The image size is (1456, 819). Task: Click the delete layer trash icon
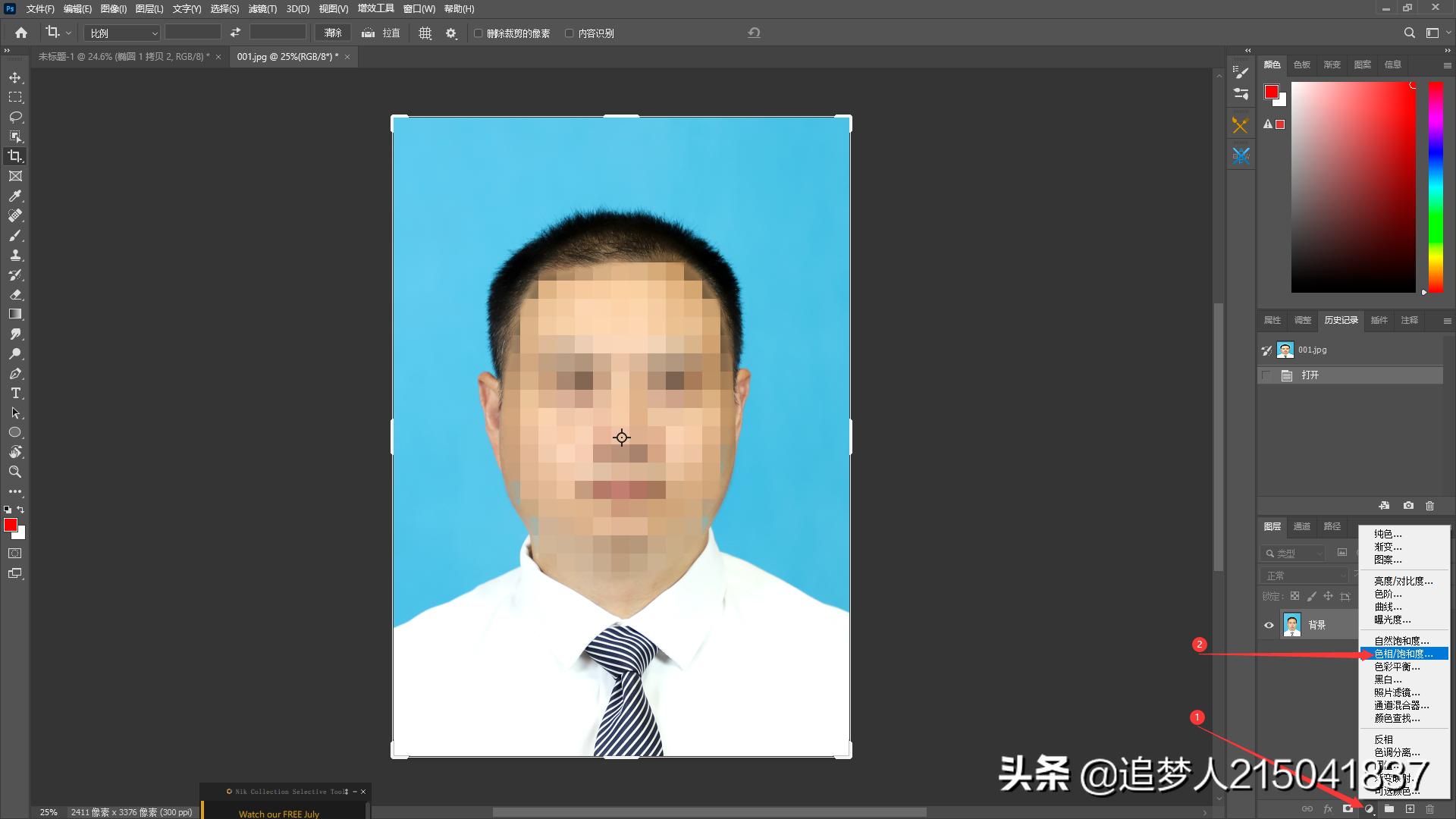click(1430, 809)
